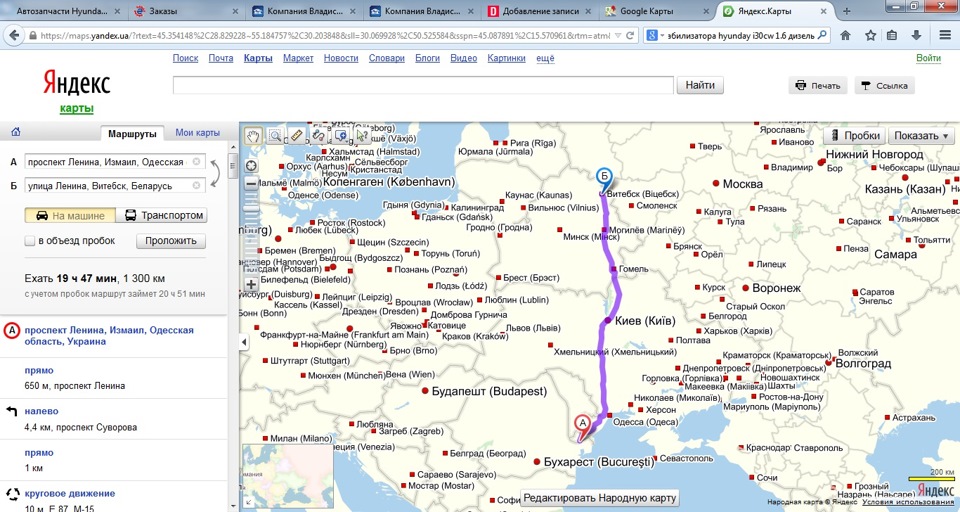
Task: Open 'Новости' link in top nav
Action: click(x=341, y=58)
